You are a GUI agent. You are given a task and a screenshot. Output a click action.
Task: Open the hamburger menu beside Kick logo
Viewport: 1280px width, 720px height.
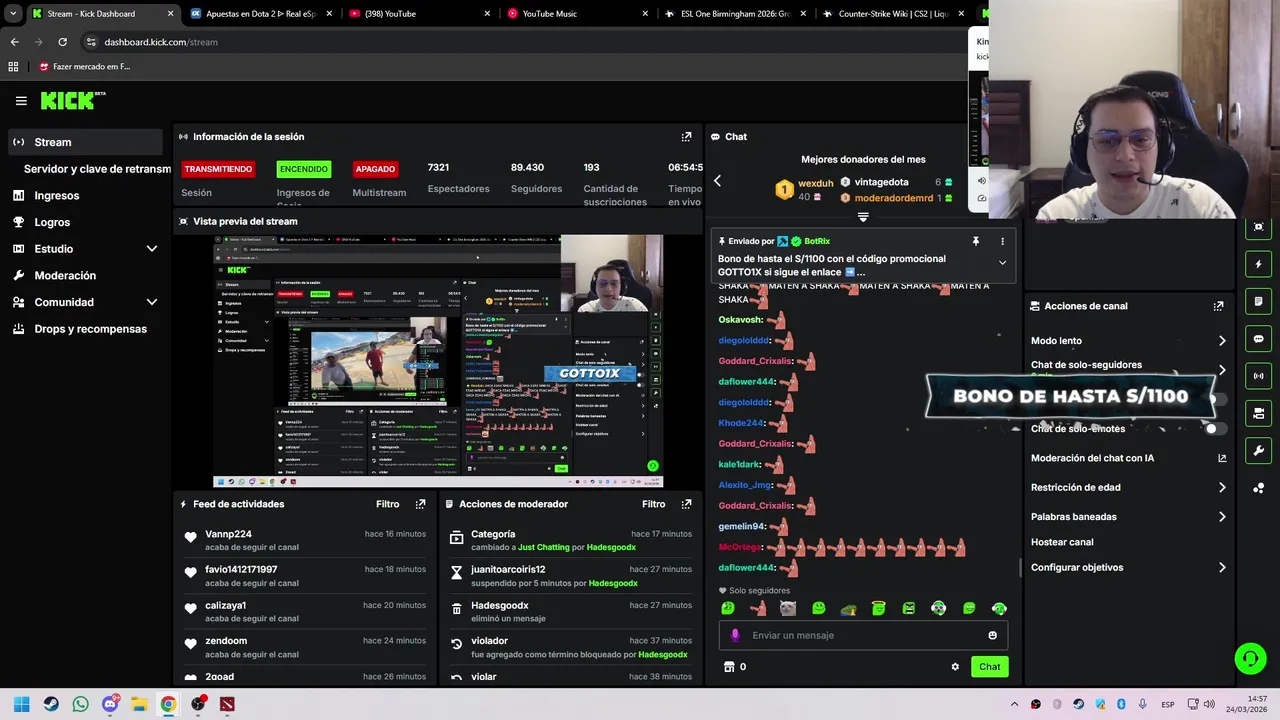(21, 101)
